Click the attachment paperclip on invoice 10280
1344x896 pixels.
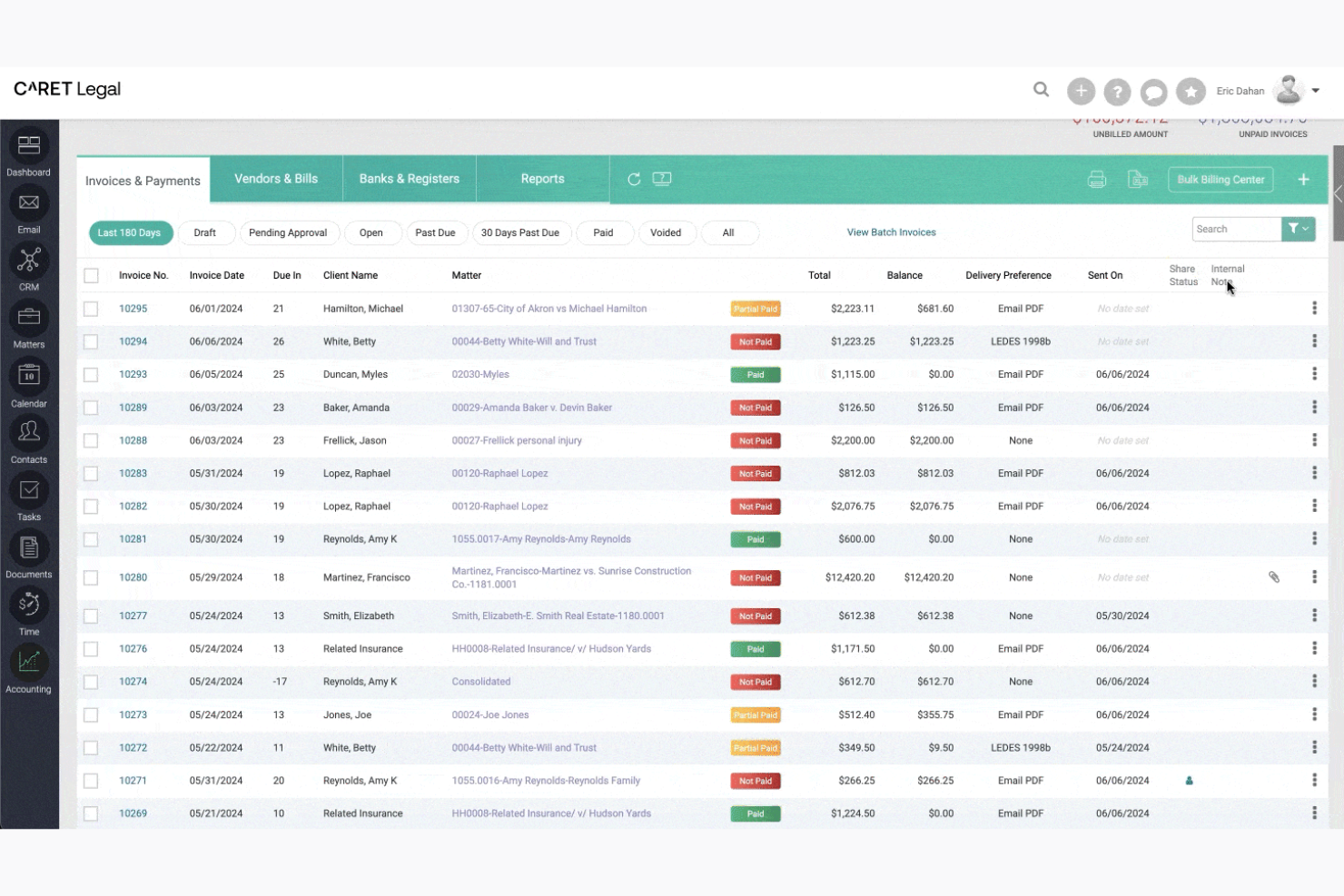tap(1274, 577)
